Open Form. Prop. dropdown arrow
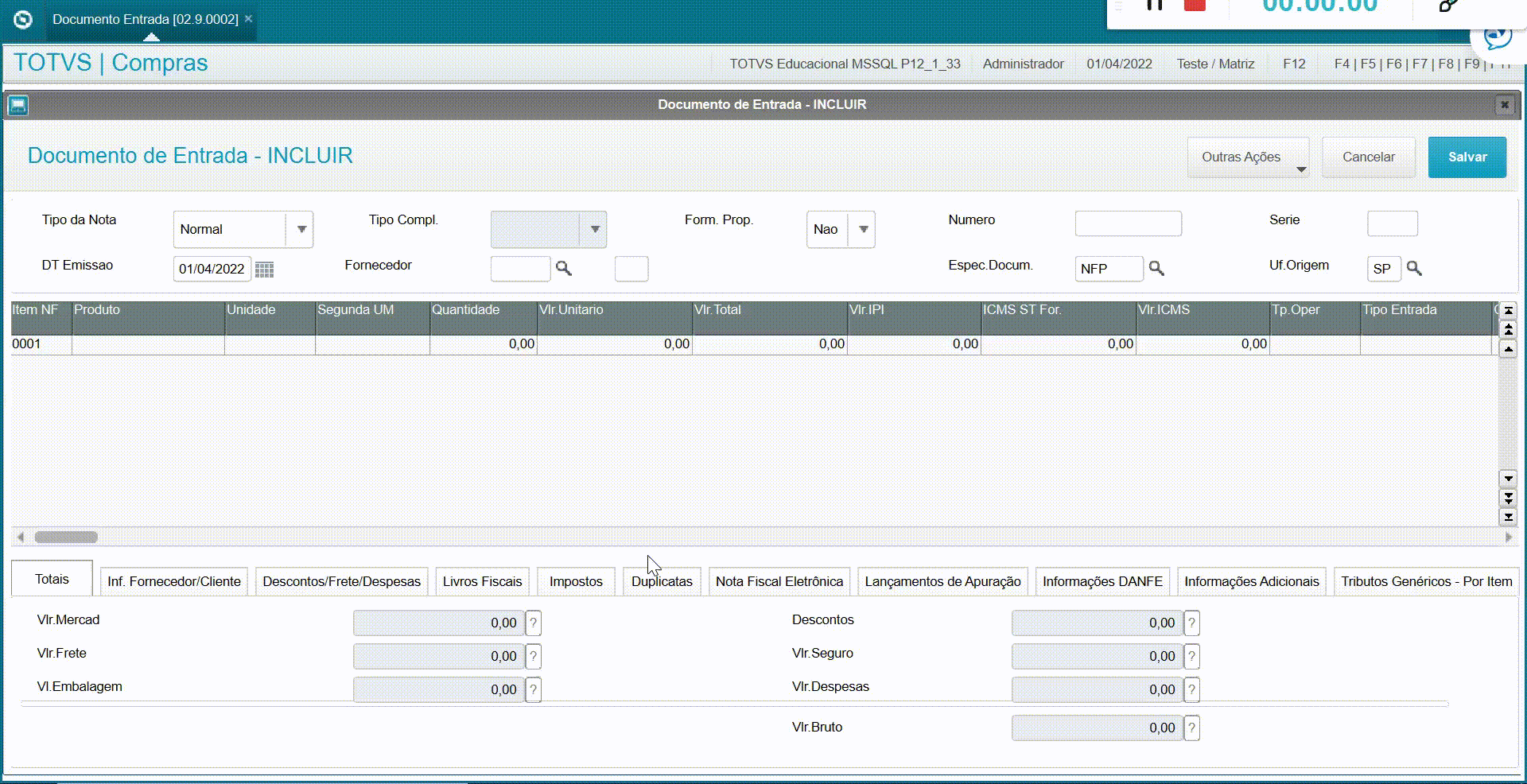Image resolution: width=1527 pixels, height=784 pixels. [863, 229]
